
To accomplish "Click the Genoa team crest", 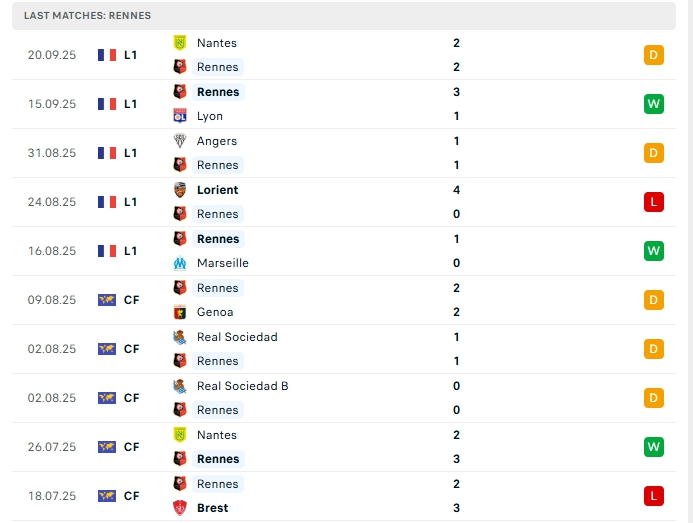I will (180, 312).
